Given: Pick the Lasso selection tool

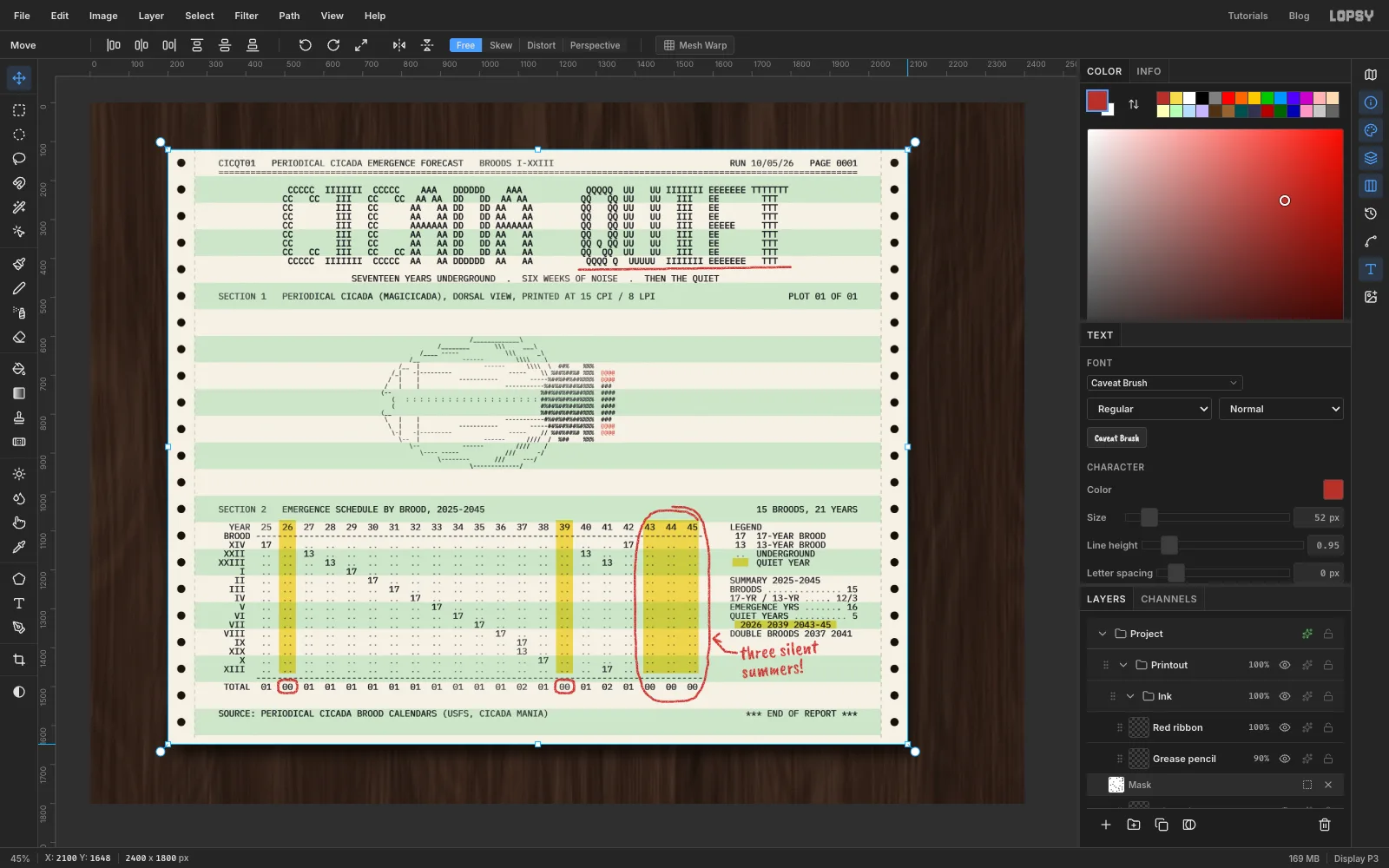Looking at the screenshot, I should [x=19, y=159].
